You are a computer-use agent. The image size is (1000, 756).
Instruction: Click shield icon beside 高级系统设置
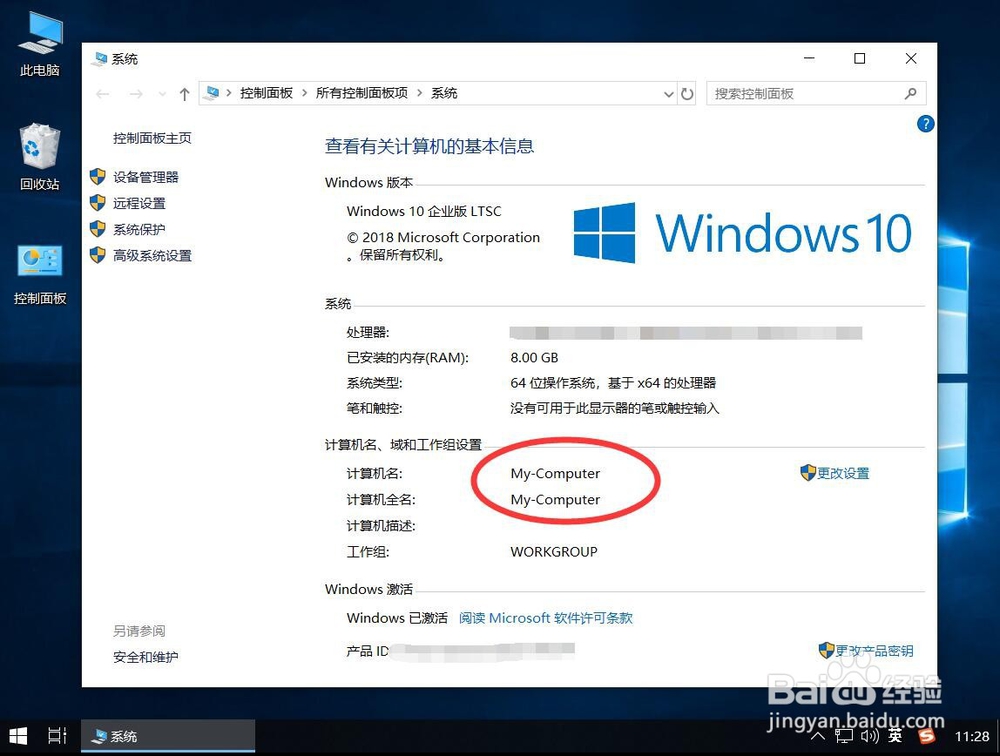tap(98, 255)
